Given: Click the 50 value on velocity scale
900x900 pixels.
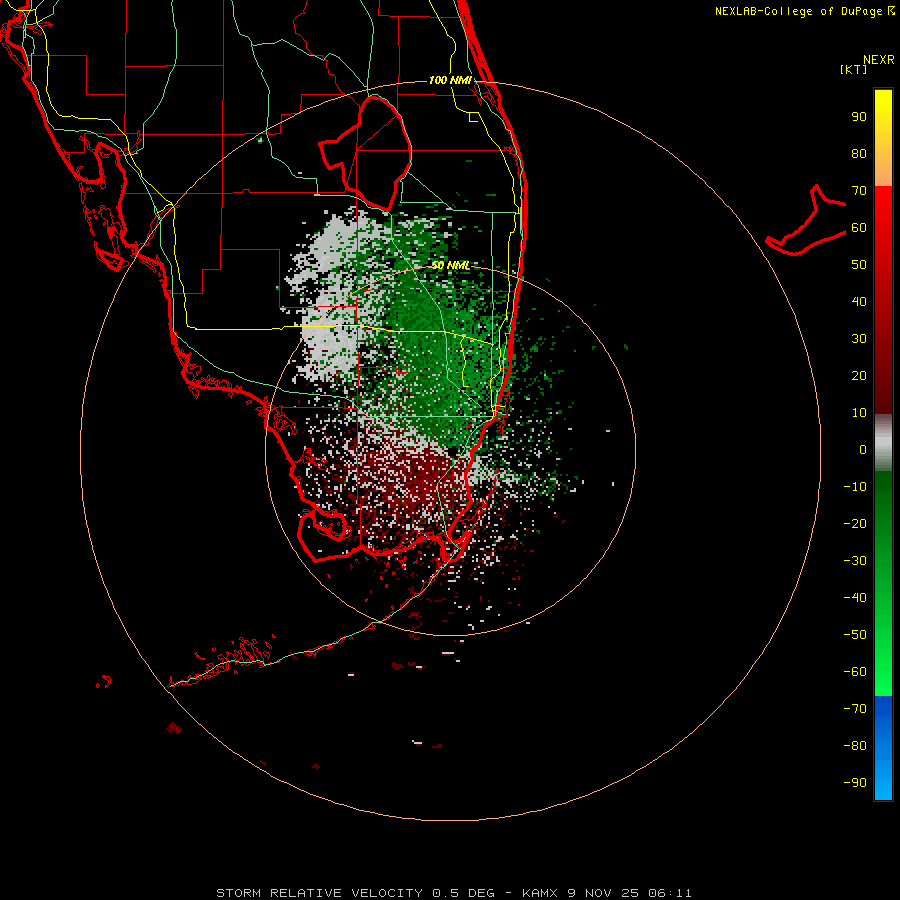Looking at the screenshot, I should point(859,265).
